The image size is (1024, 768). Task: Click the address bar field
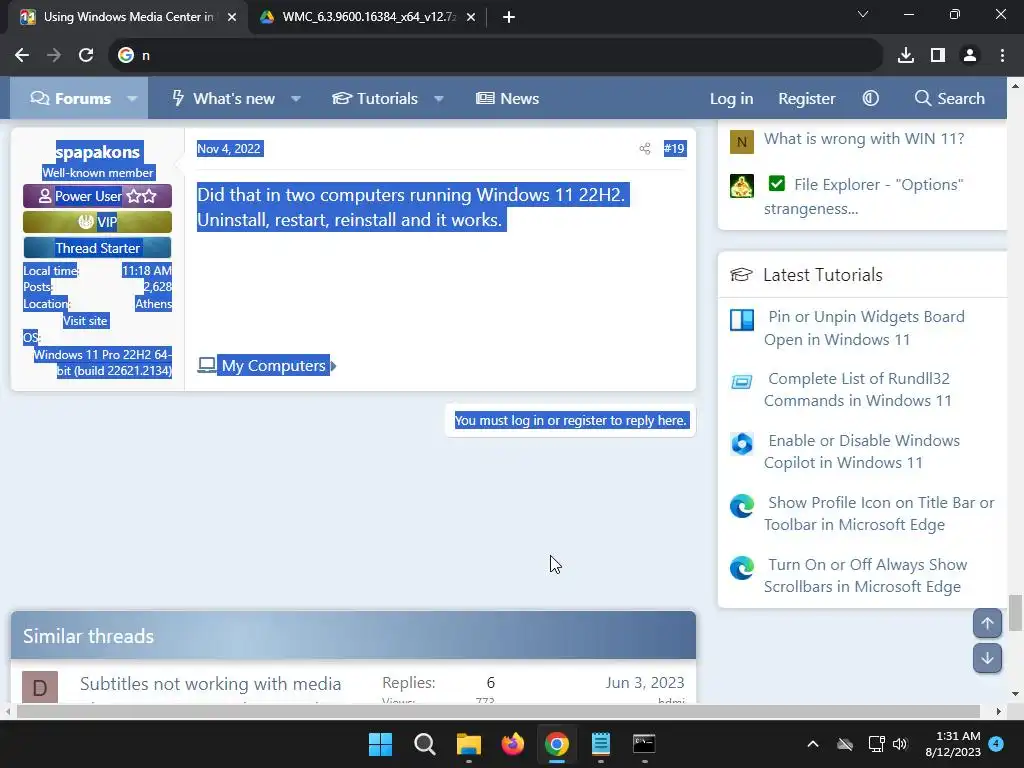(x=495, y=56)
